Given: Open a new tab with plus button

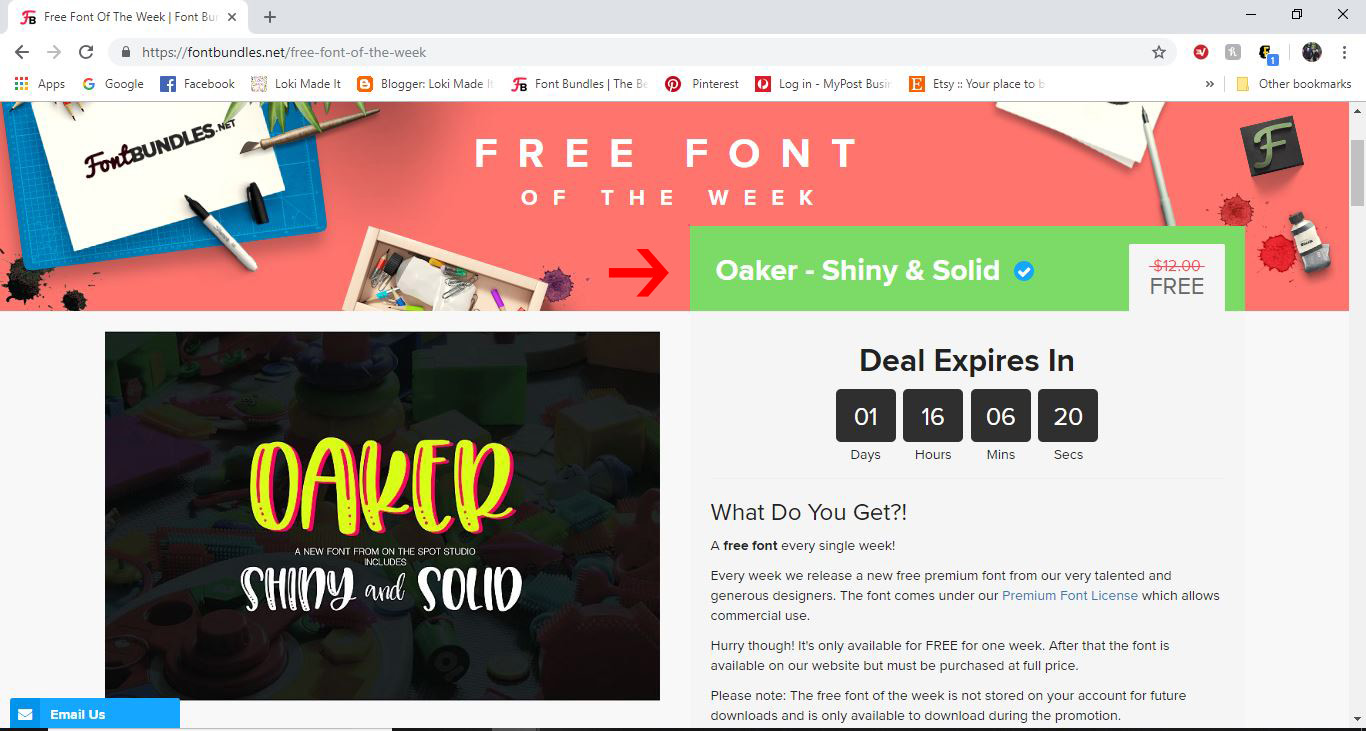Looking at the screenshot, I should pyautogui.click(x=270, y=17).
